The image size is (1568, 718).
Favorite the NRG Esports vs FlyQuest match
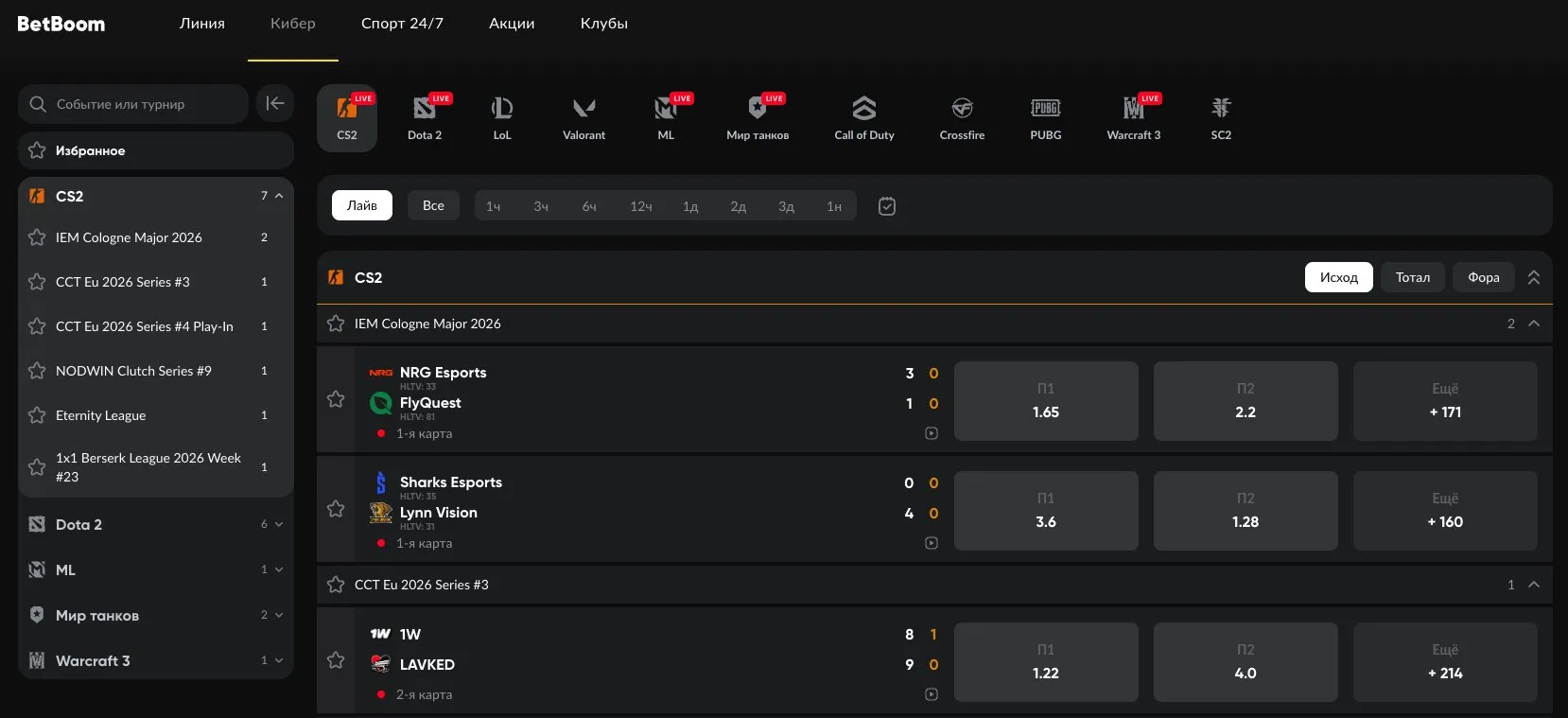tap(336, 399)
